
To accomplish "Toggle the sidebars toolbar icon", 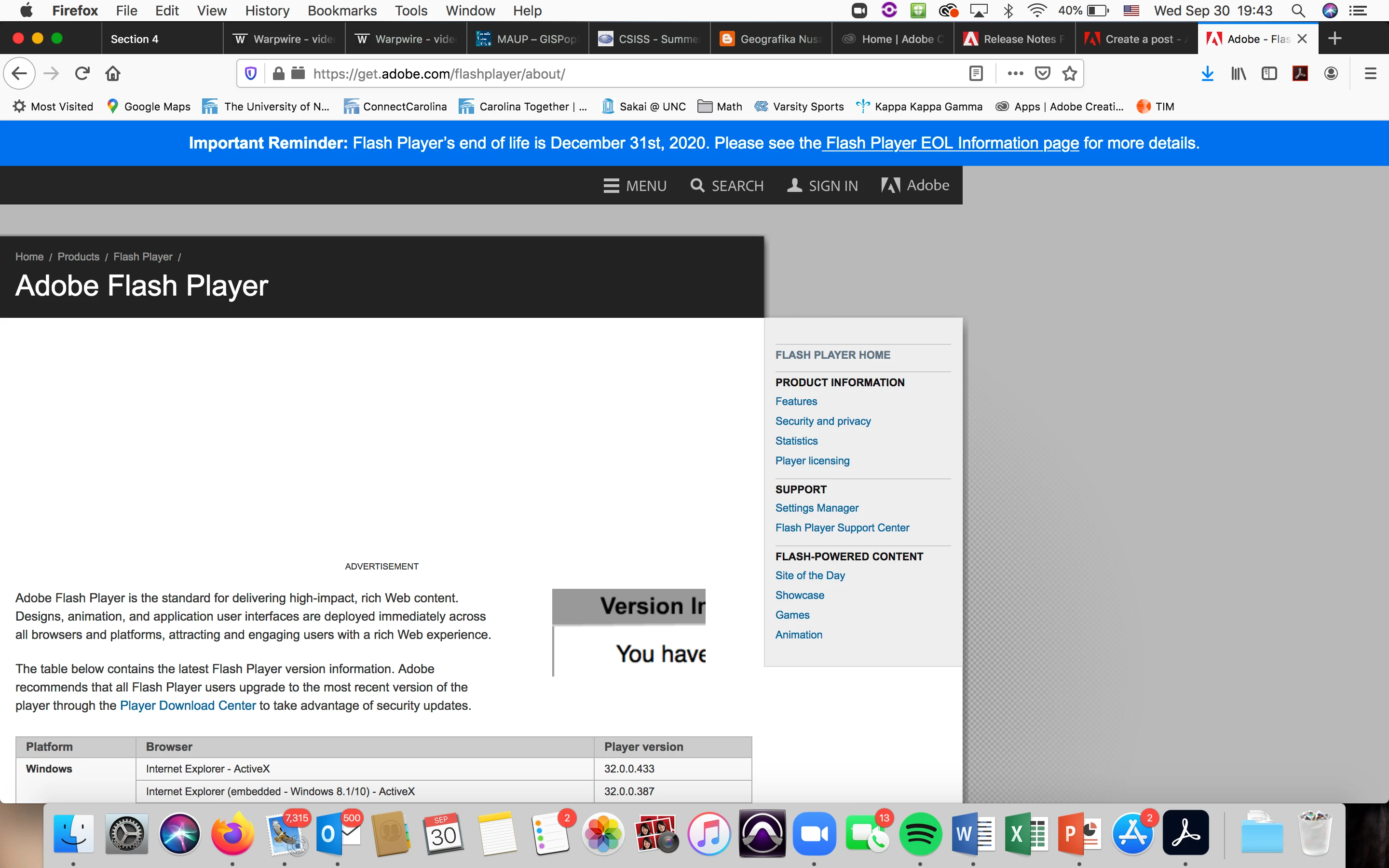I will (1269, 73).
